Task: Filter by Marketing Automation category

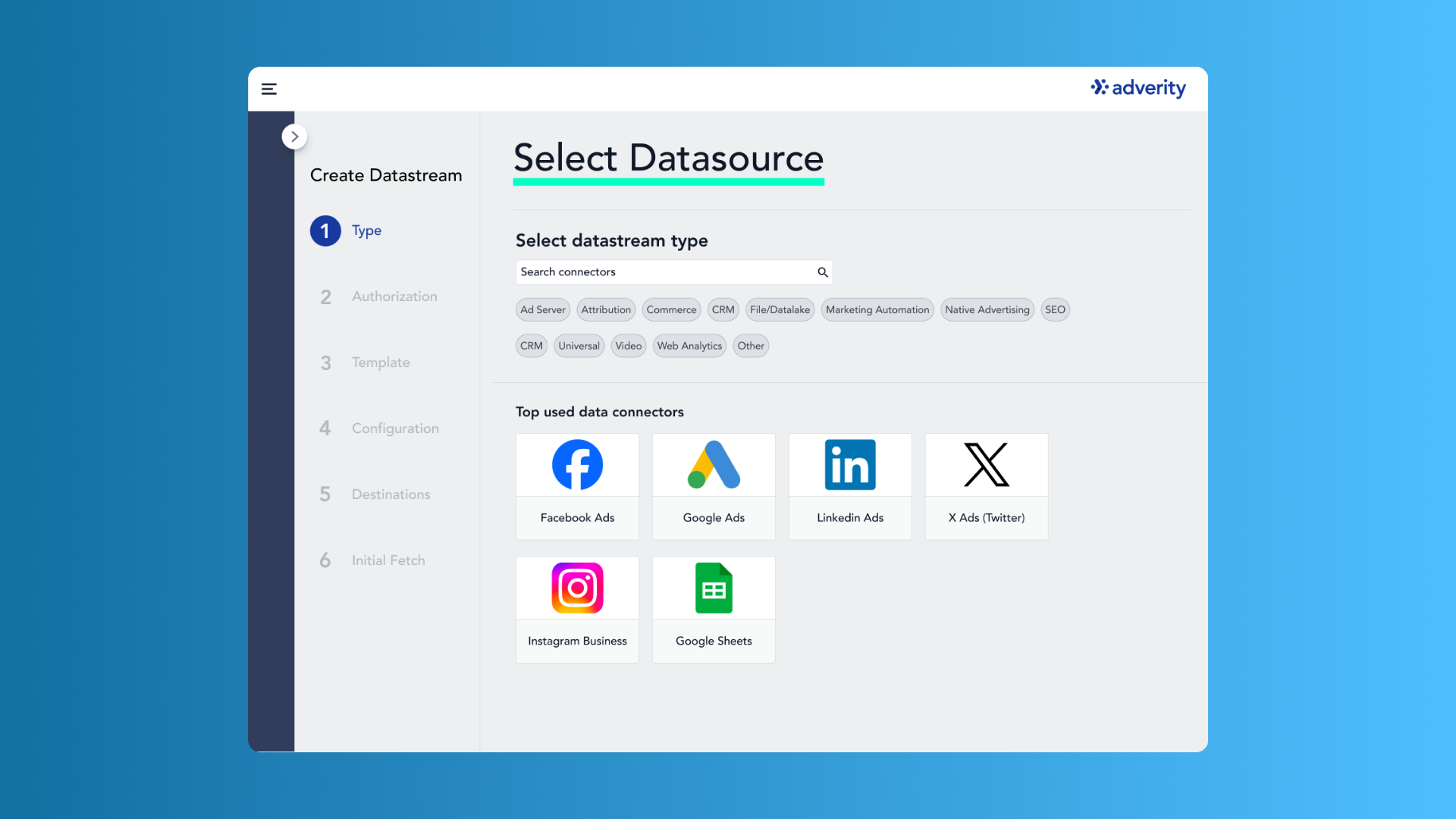Action: pyautogui.click(x=877, y=309)
